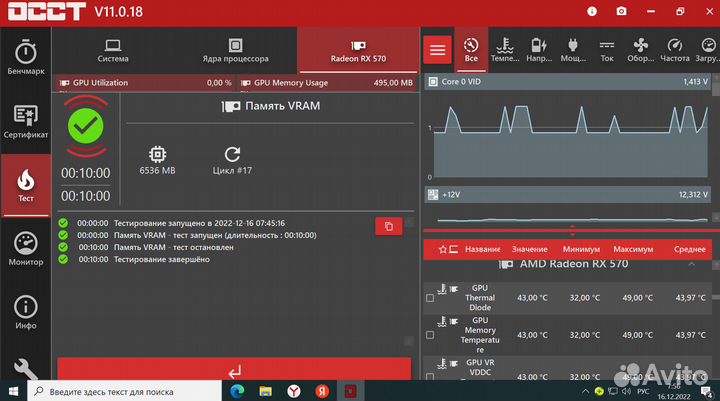Show hidden system tray icons
720x401 pixels.
(585, 391)
